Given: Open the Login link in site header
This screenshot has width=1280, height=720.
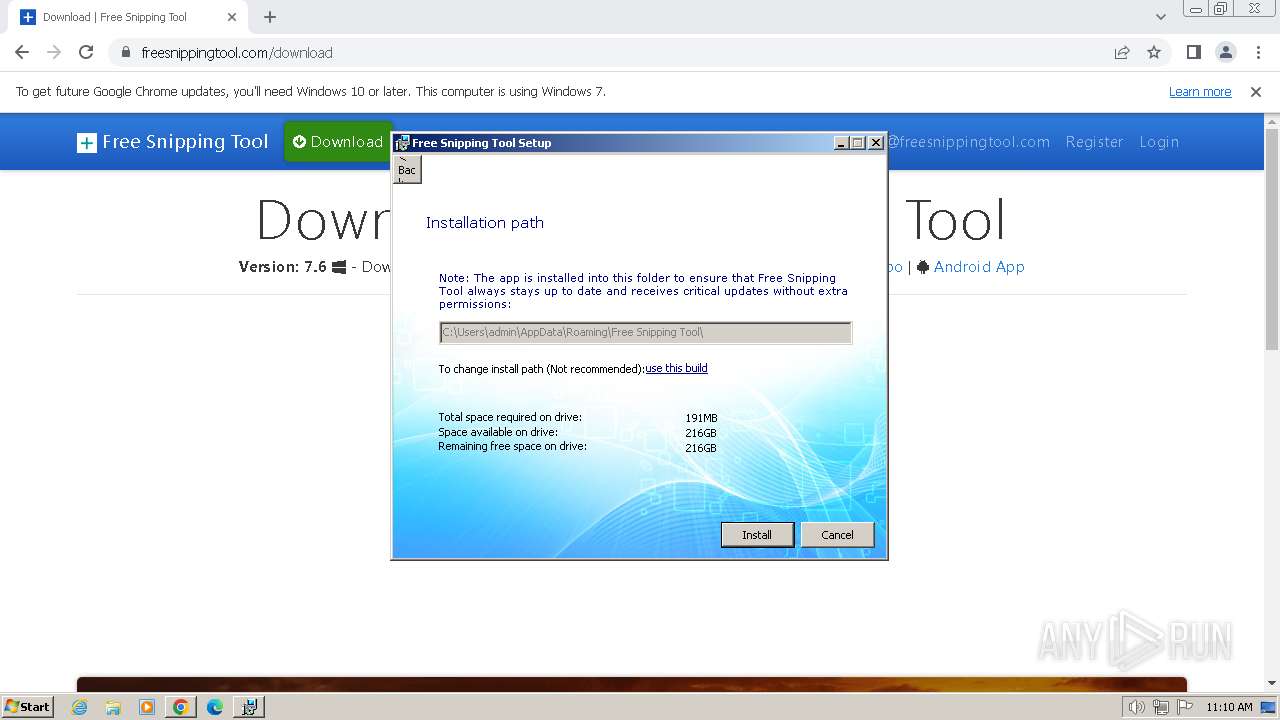Looking at the screenshot, I should (1159, 142).
